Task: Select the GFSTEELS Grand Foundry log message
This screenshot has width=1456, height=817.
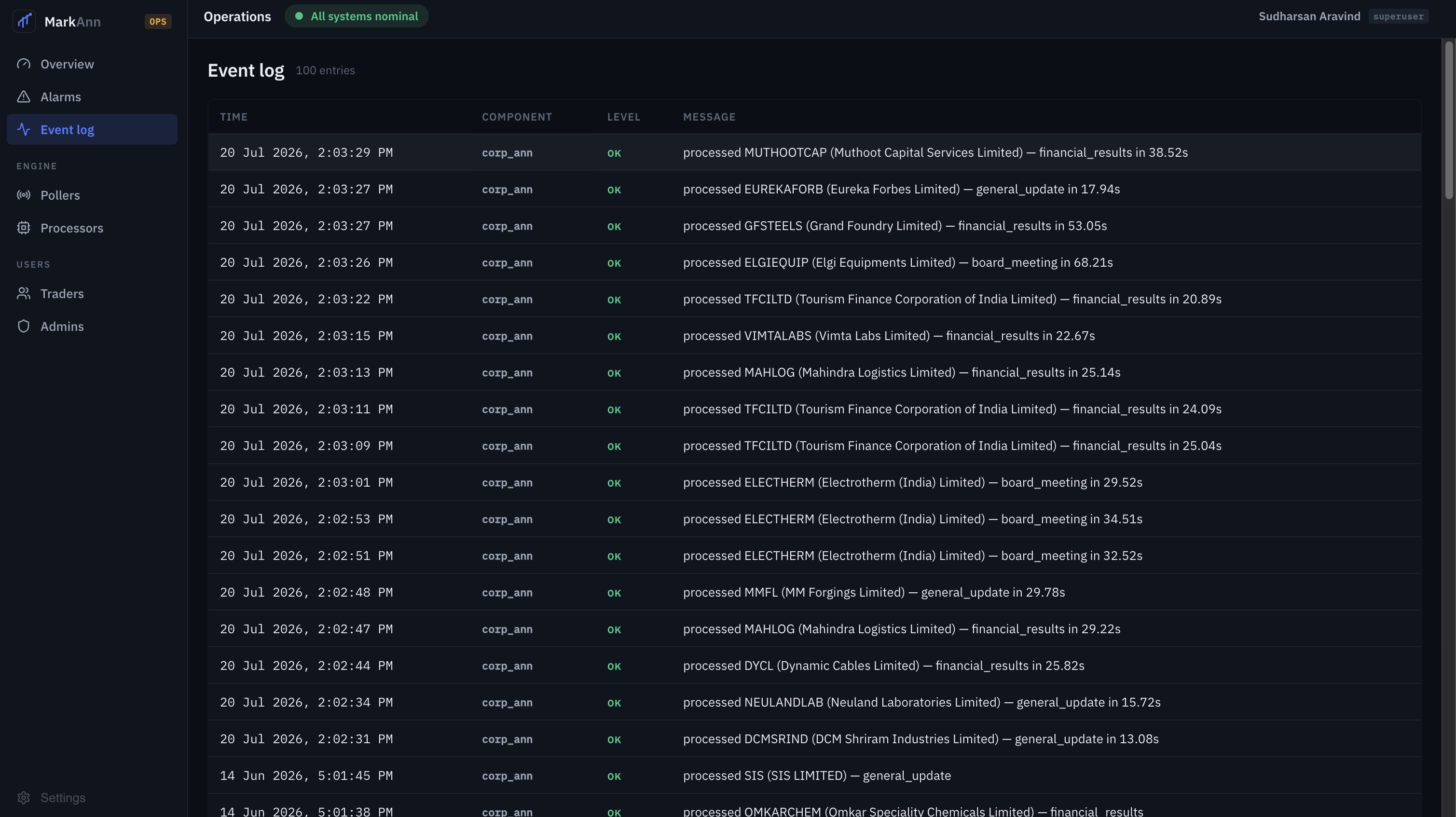Action: (895, 226)
